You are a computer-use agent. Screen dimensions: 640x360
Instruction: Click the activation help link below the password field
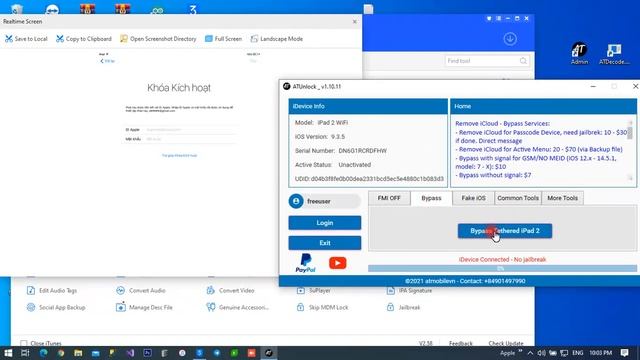(180, 156)
